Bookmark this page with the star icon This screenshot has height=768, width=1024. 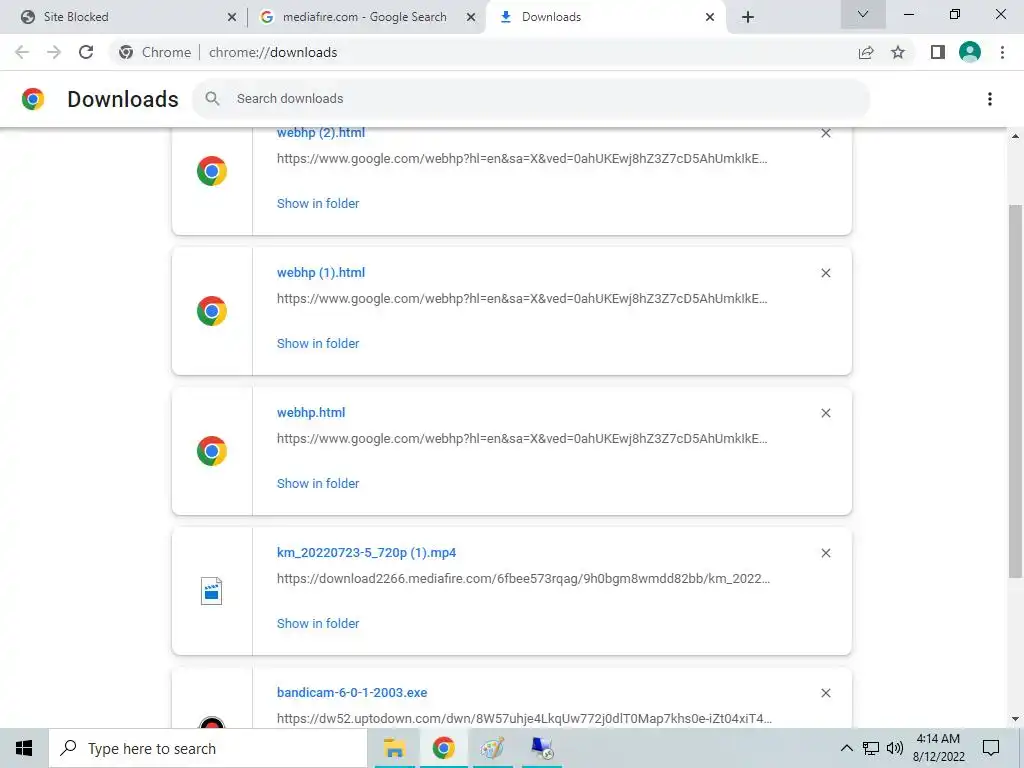point(898,52)
